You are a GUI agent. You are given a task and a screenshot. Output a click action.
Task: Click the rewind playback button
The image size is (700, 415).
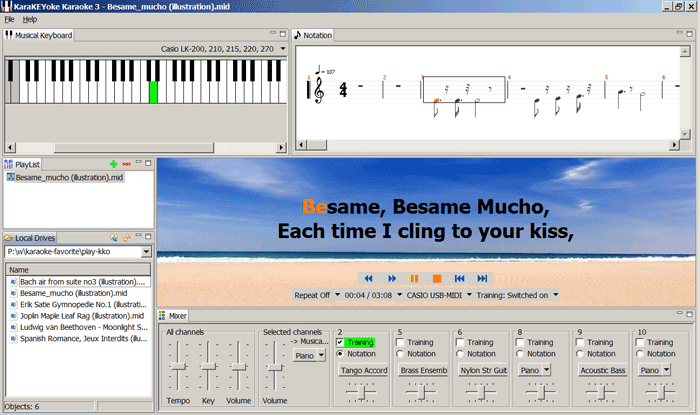coord(368,278)
